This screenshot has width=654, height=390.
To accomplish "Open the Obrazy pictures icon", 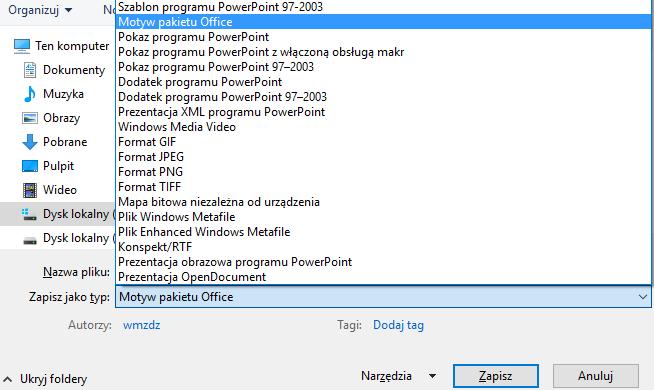I will point(30,118).
